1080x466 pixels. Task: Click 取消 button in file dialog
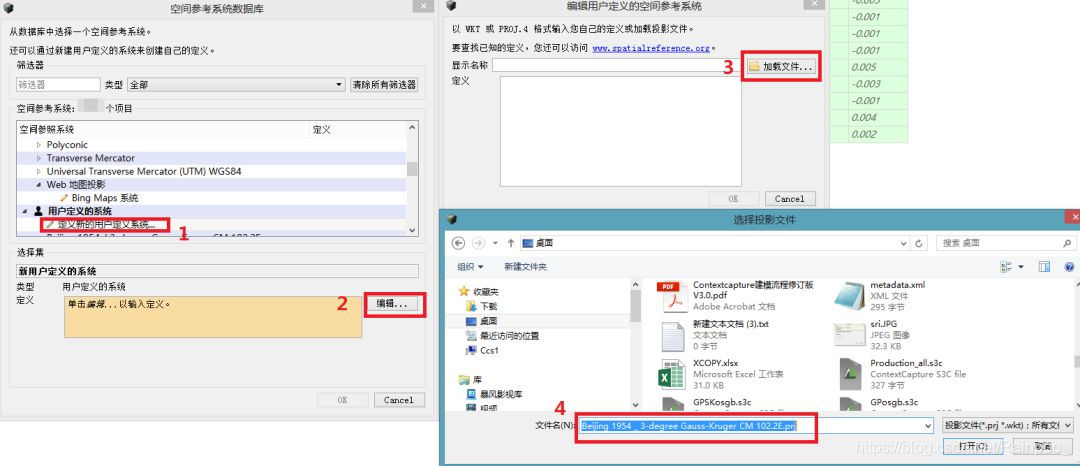[1042, 446]
